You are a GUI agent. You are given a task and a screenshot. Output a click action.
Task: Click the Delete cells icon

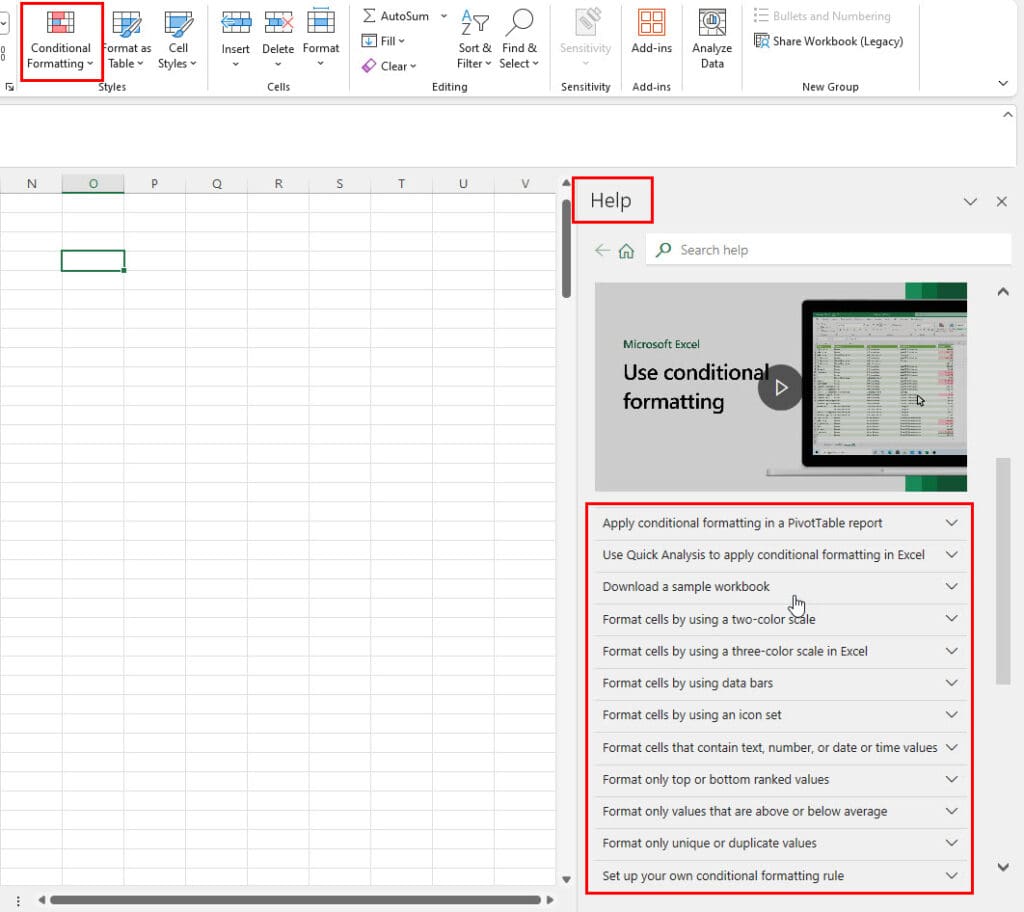(278, 23)
